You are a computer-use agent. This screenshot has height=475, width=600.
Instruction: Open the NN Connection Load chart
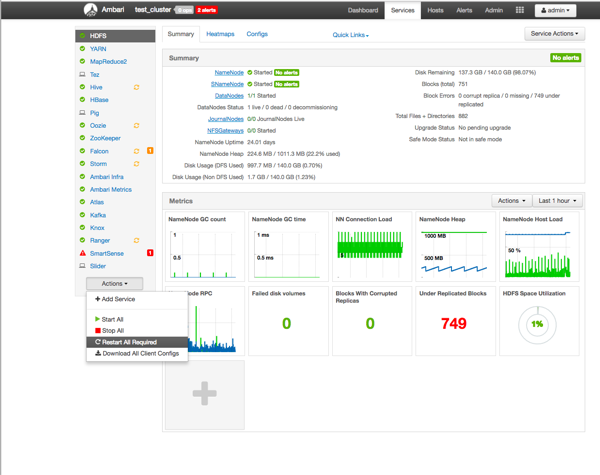tap(372, 246)
